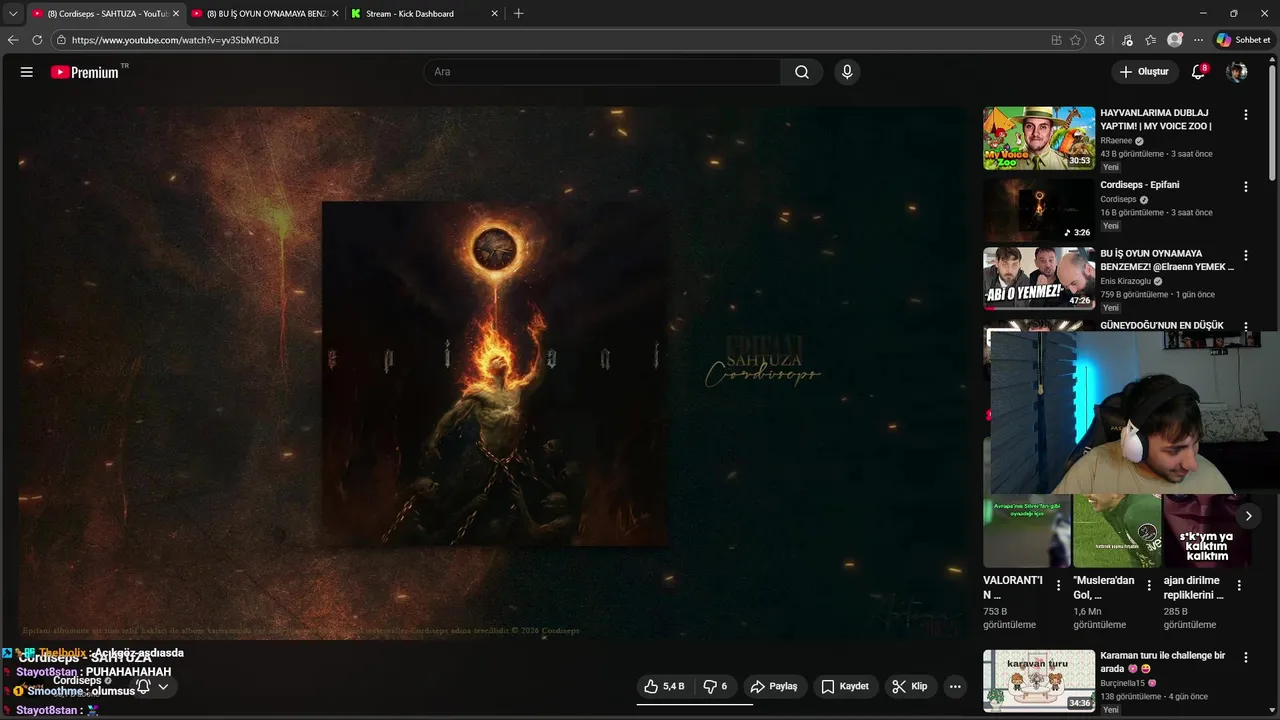The image size is (1280, 720).
Task: Click the SAHTUZA album cover in player
Action: tap(495, 374)
